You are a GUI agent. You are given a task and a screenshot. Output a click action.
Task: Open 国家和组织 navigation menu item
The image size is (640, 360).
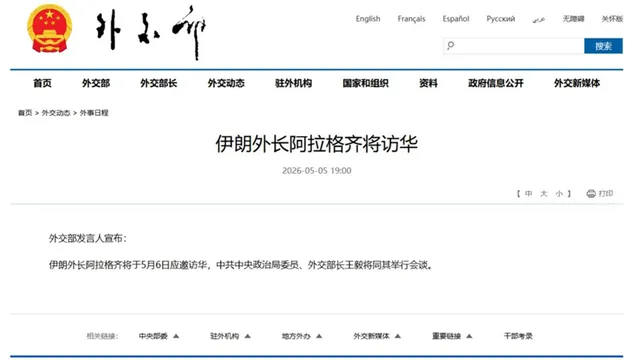tap(365, 83)
